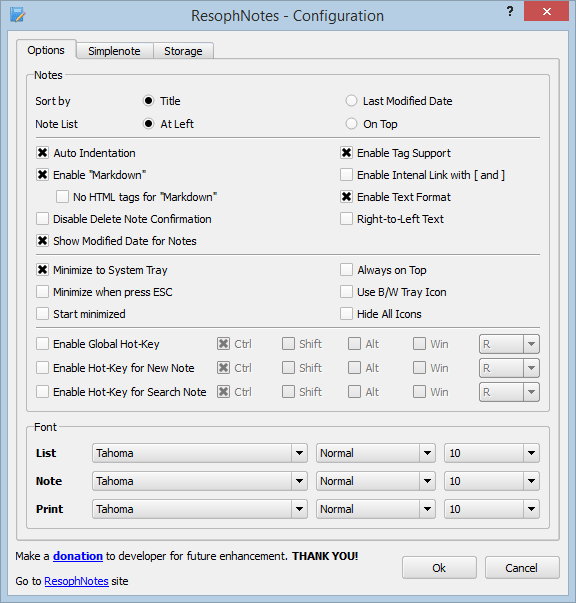Open Note font style dropdown
This screenshot has width=576, height=603.
click(x=376, y=481)
